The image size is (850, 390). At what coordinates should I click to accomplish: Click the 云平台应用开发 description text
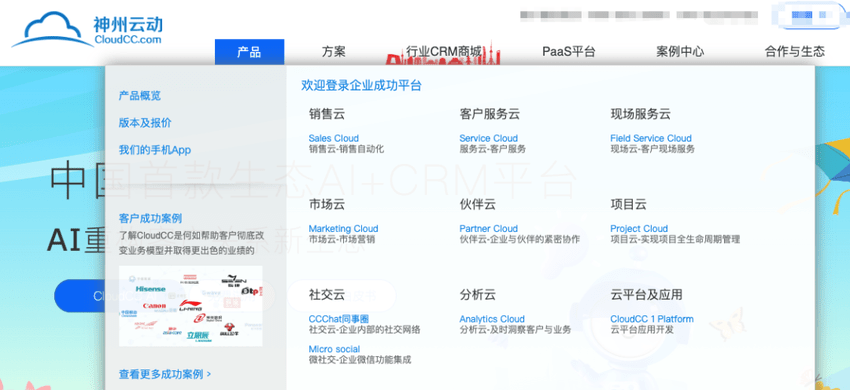[642, 329]
